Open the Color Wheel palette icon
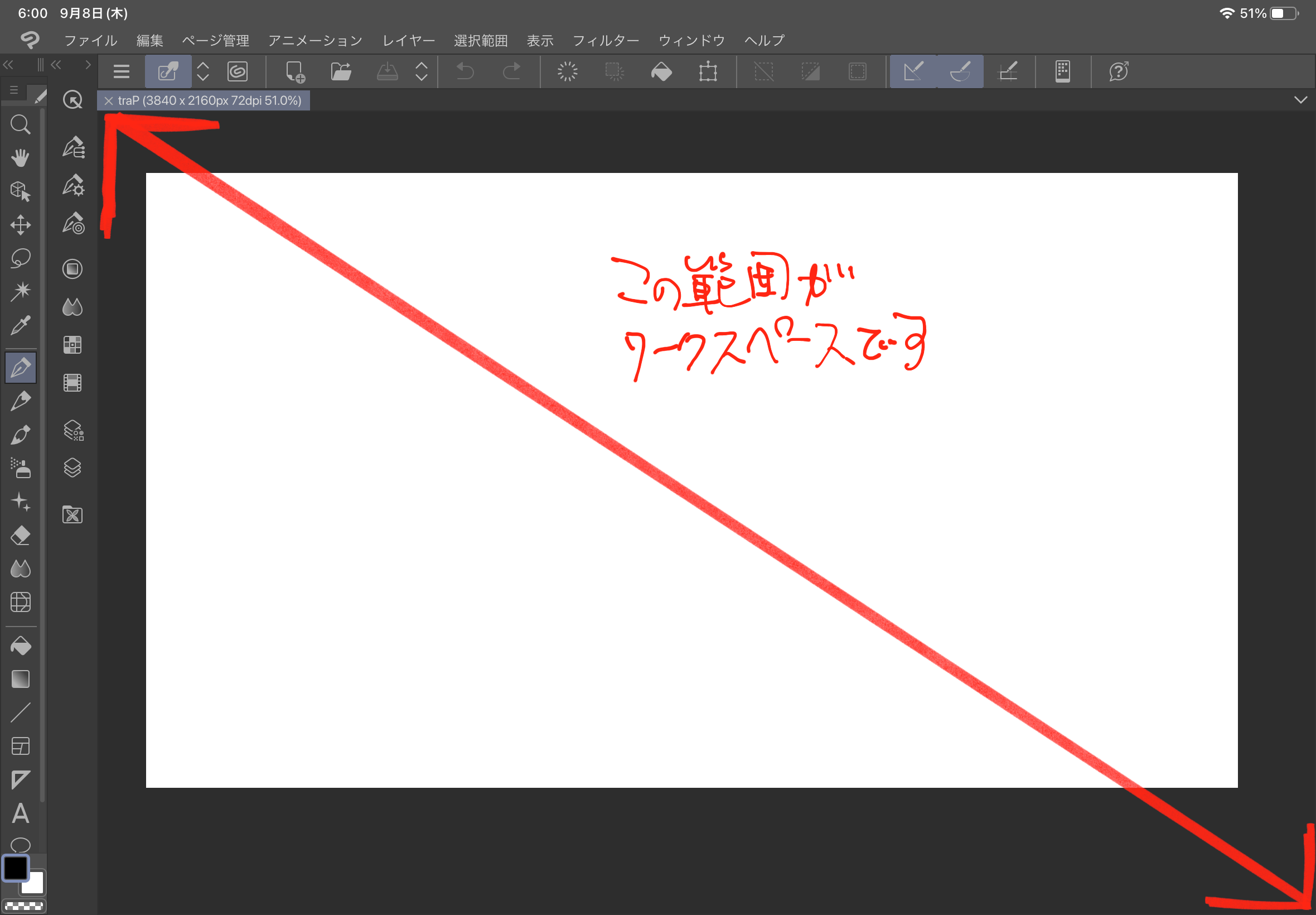Image resolution: width=1316 pixels, height=915 pixels. point(72,269)
